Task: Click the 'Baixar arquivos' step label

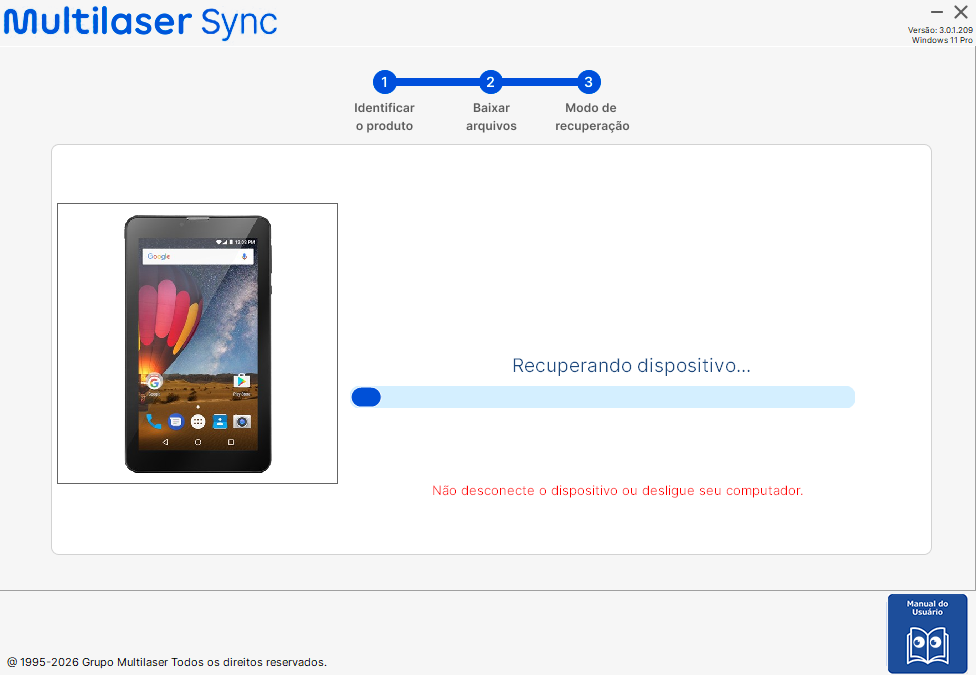Action: point(491,116)
